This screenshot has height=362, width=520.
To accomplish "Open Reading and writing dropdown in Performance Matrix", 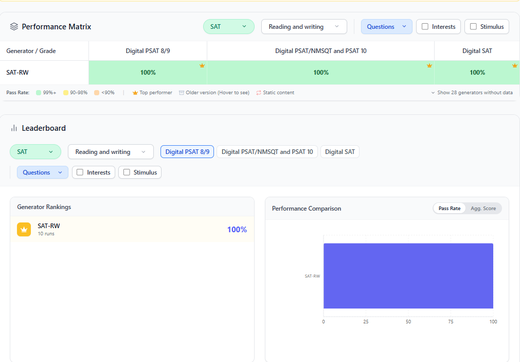I will (304, 27).
